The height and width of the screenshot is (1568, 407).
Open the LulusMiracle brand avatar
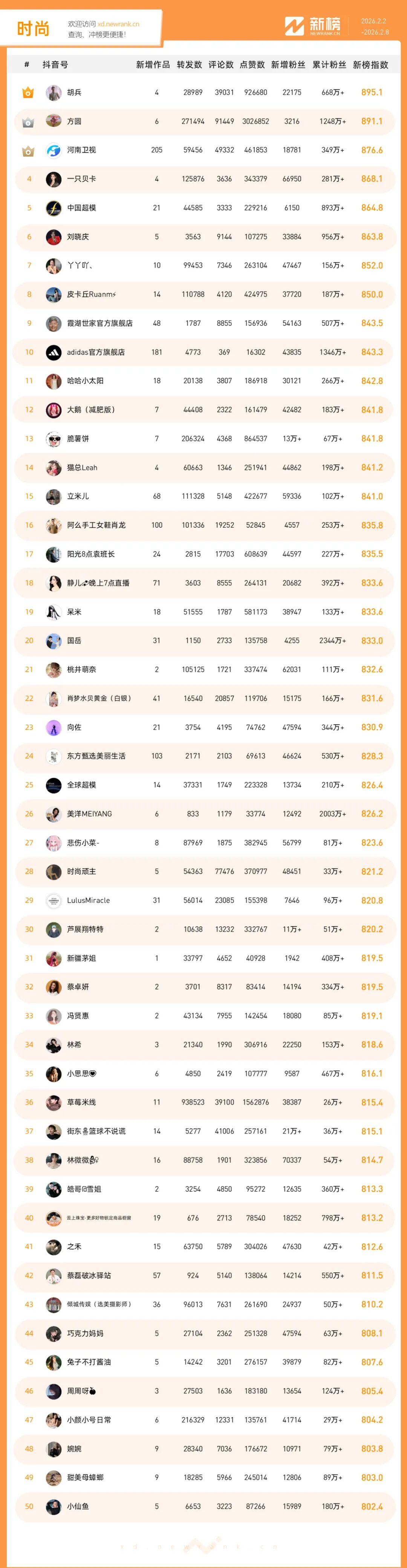54,900
